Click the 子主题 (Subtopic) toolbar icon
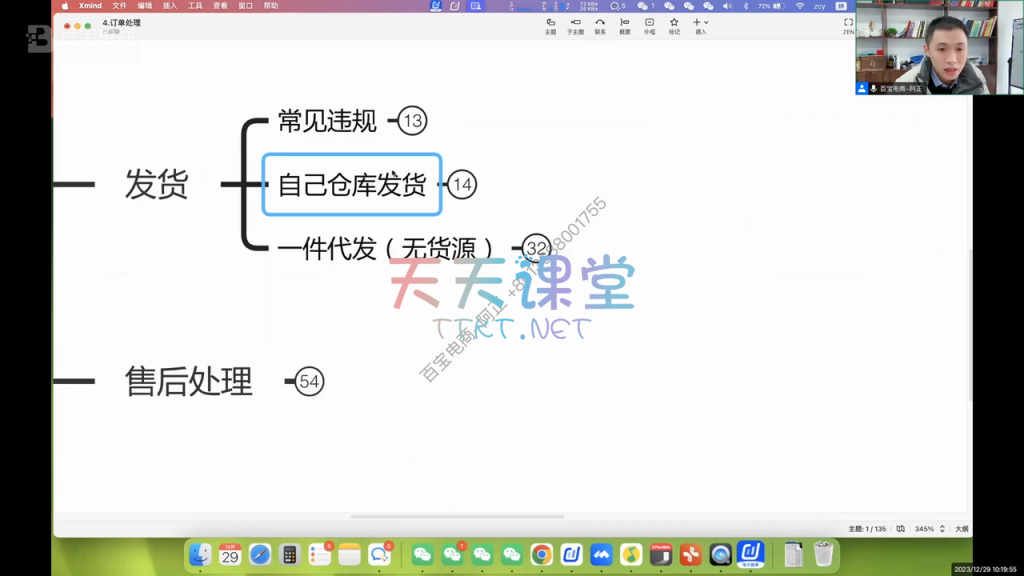 [575, 24]
